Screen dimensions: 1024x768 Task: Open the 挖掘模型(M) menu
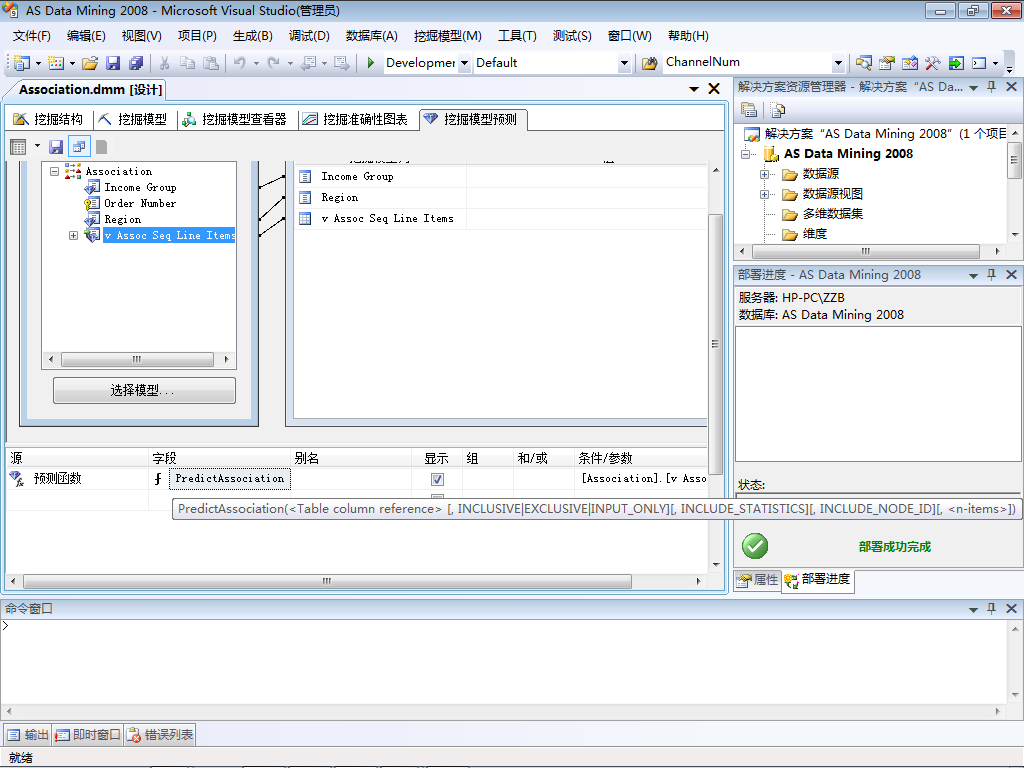coord(447,36)
